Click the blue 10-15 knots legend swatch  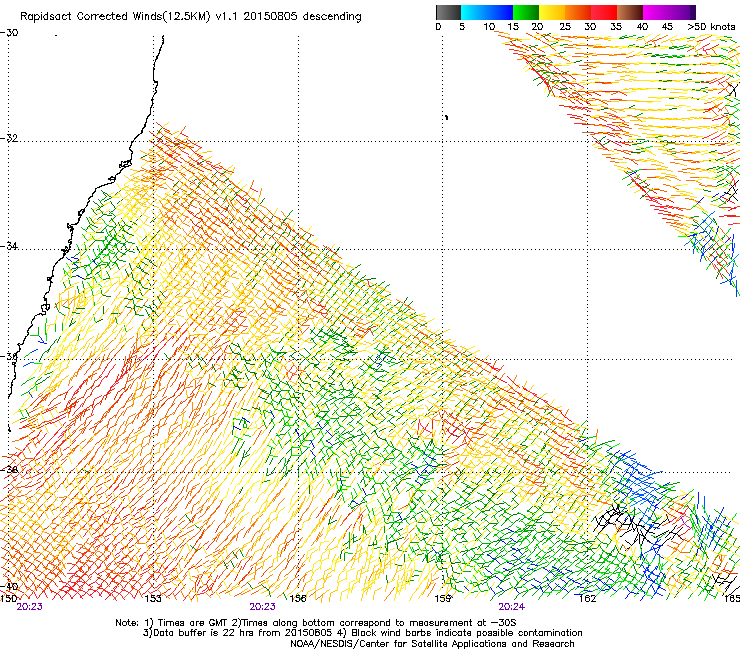[x=500, y=12]
